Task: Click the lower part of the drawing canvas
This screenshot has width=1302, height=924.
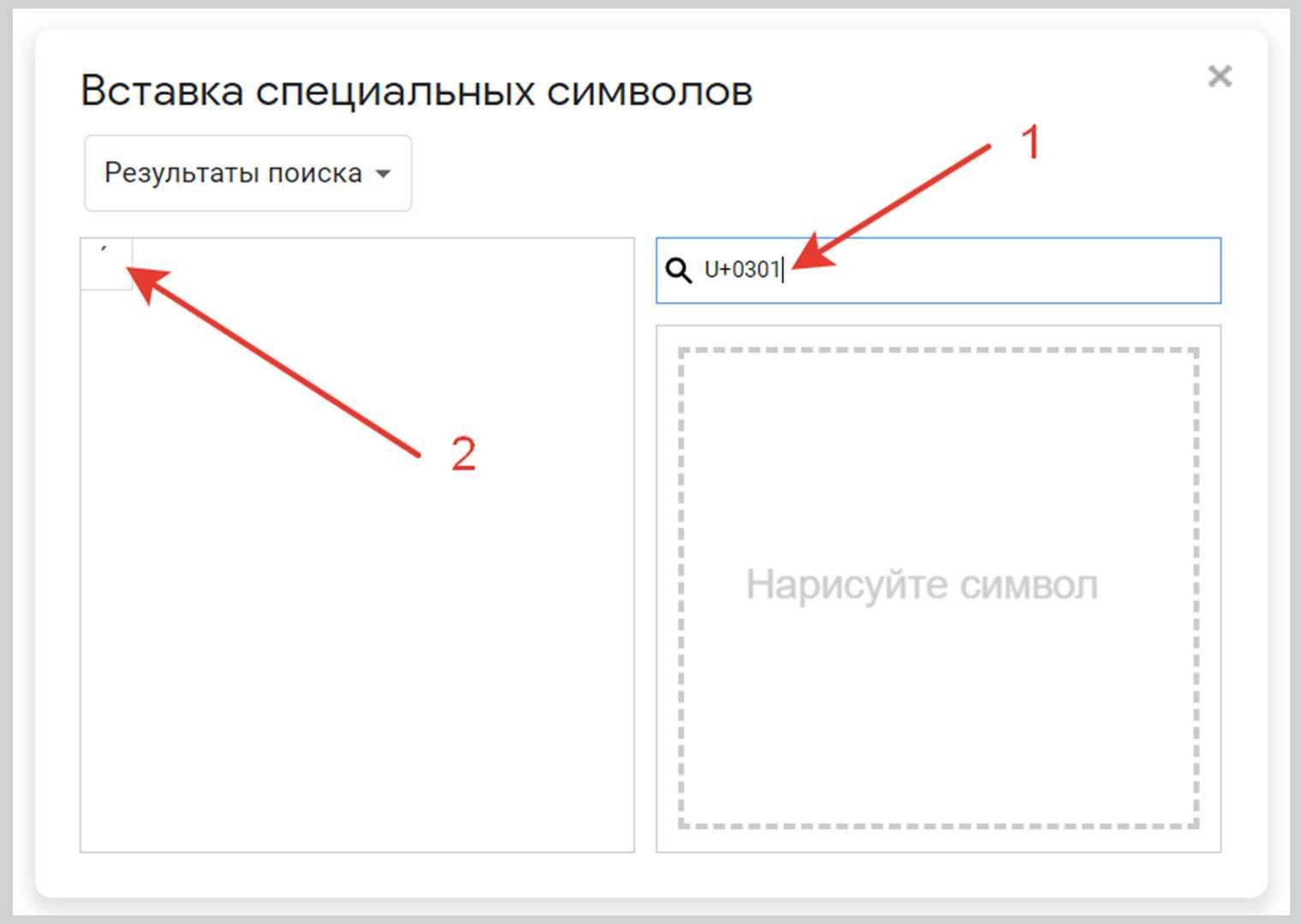Action: [x=937, y=753]
